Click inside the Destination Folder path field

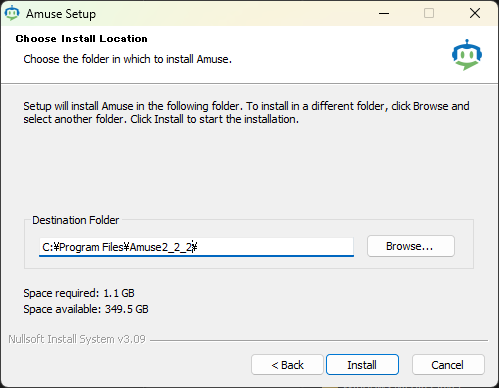coord(196,247)
